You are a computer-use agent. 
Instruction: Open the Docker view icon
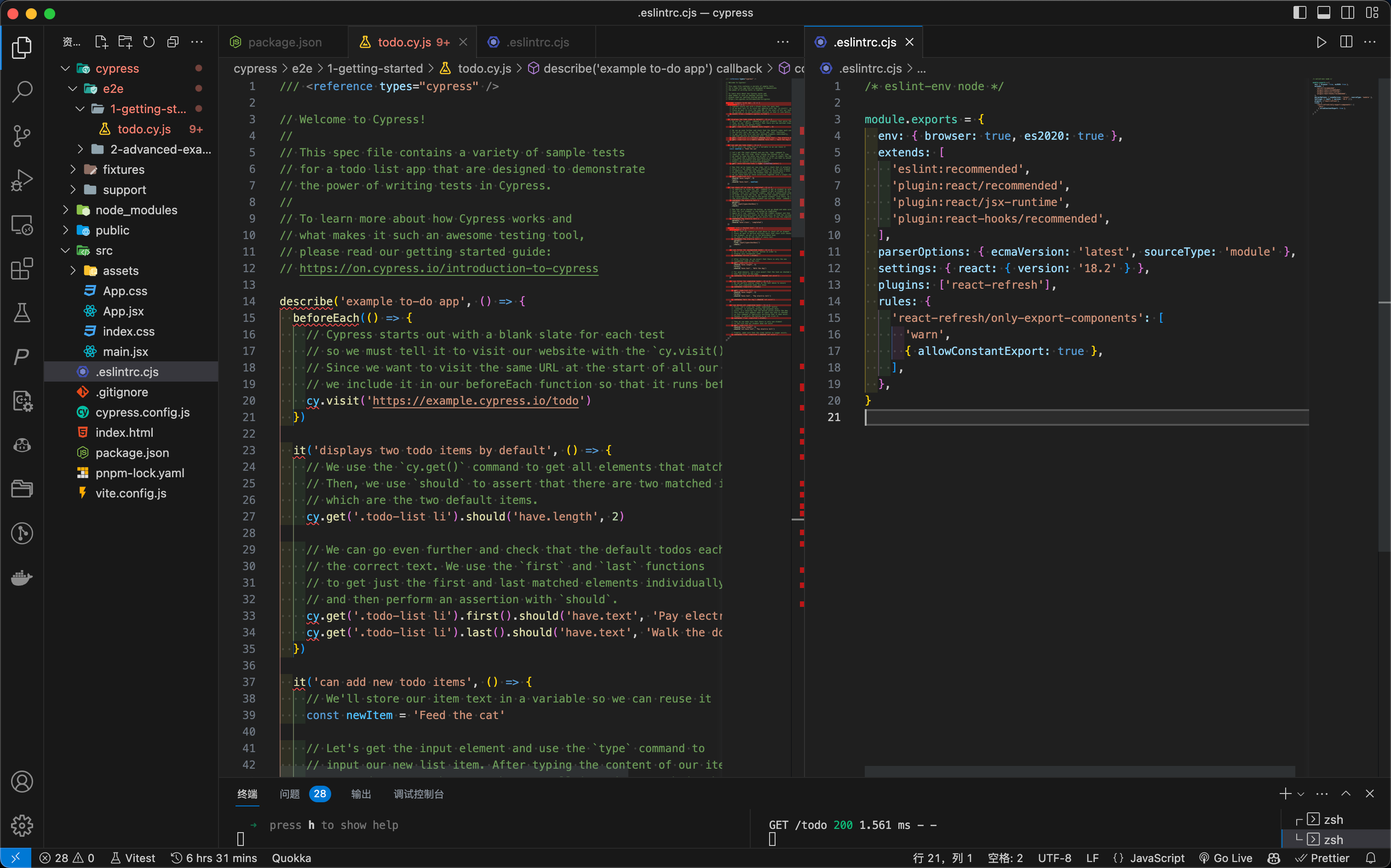(22, 577)
